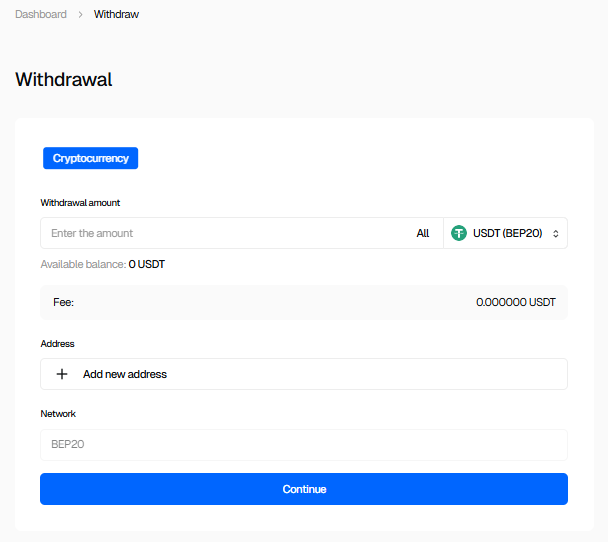Click the Withdrawal page heading

(64, 80)
